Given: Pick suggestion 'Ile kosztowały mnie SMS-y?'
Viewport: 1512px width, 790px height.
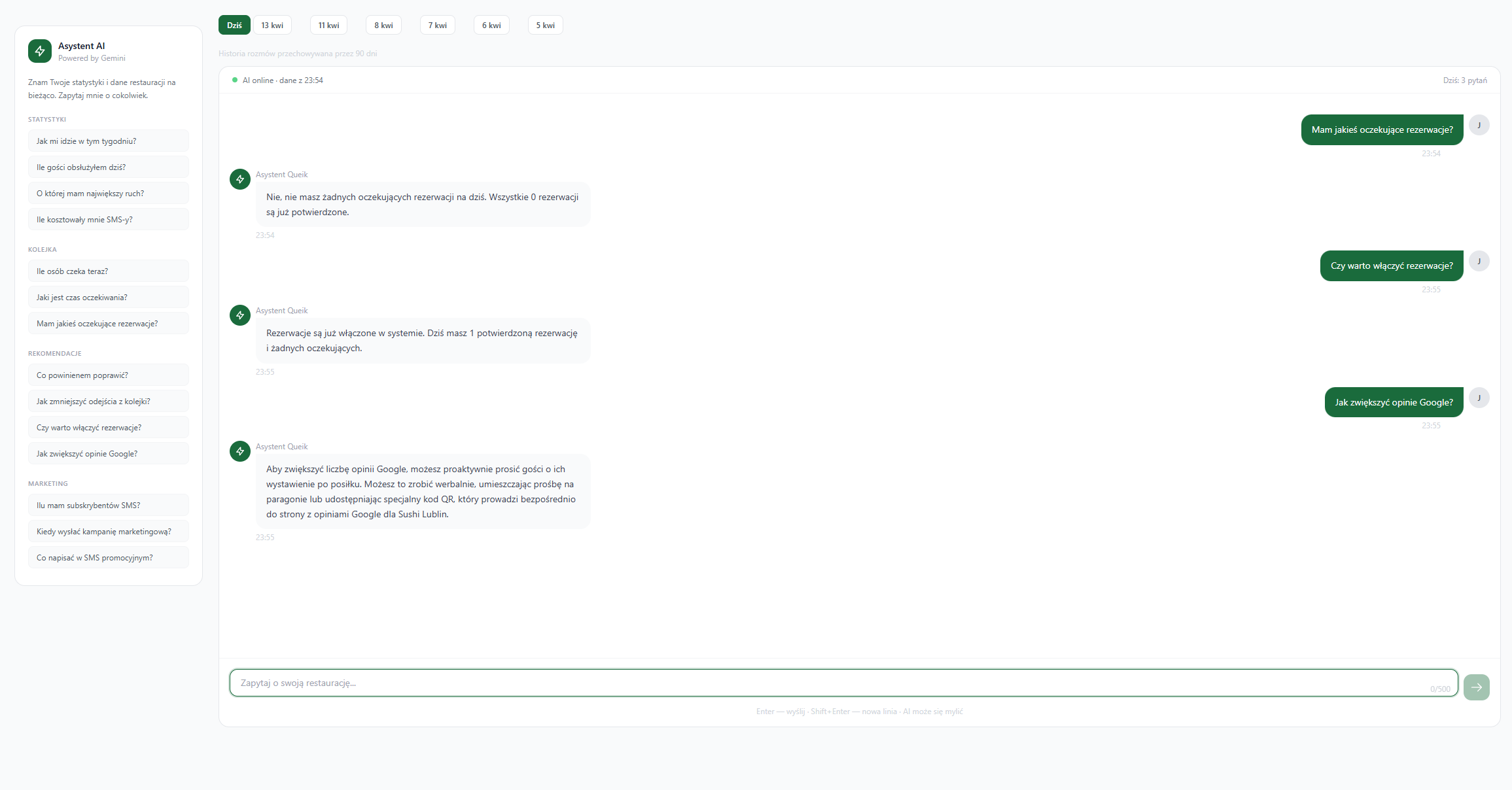Looking at the screenshot, I should pyautogui.click(x=109, y=220).
